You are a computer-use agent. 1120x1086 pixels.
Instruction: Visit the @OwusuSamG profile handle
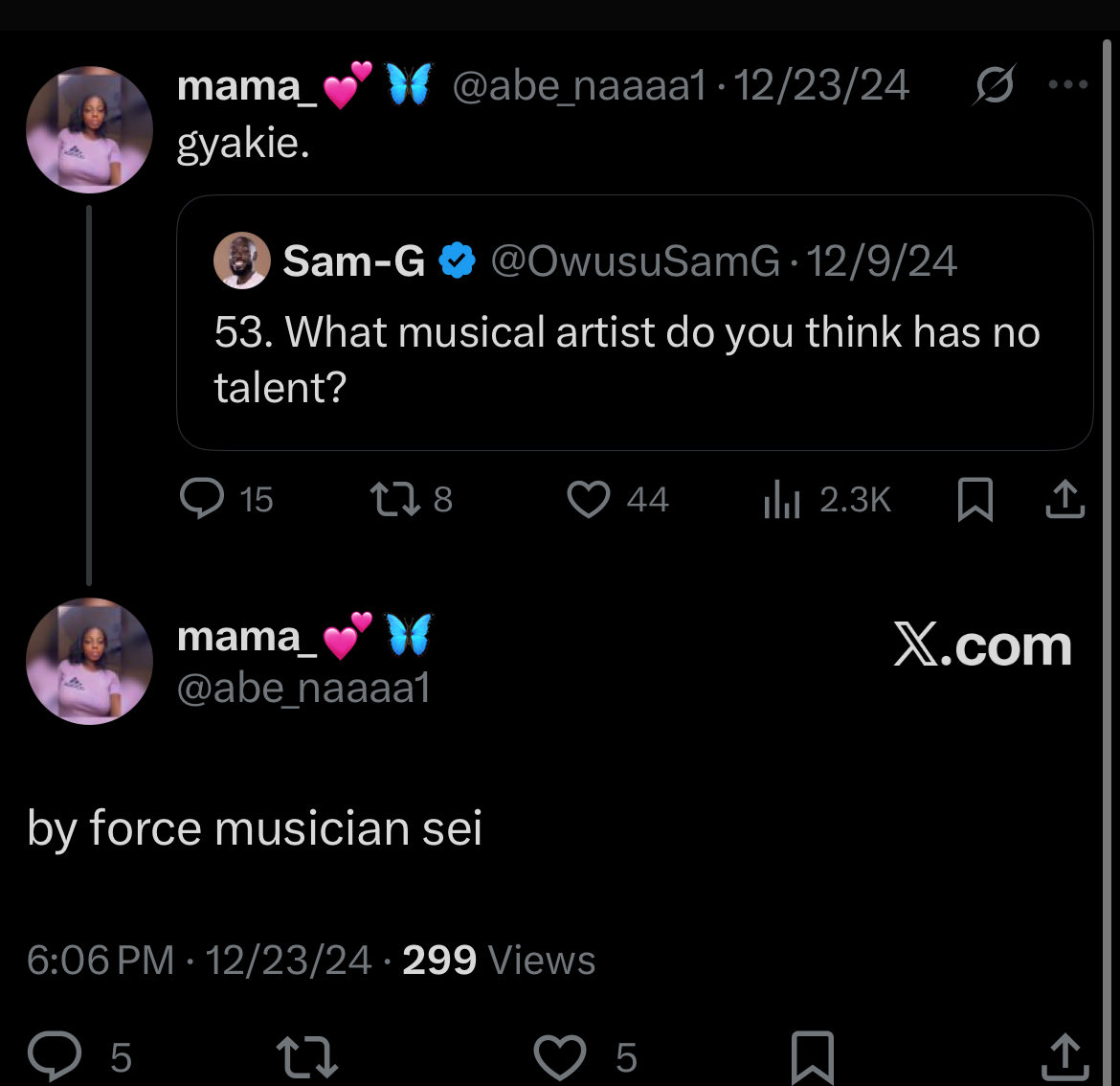635,260
